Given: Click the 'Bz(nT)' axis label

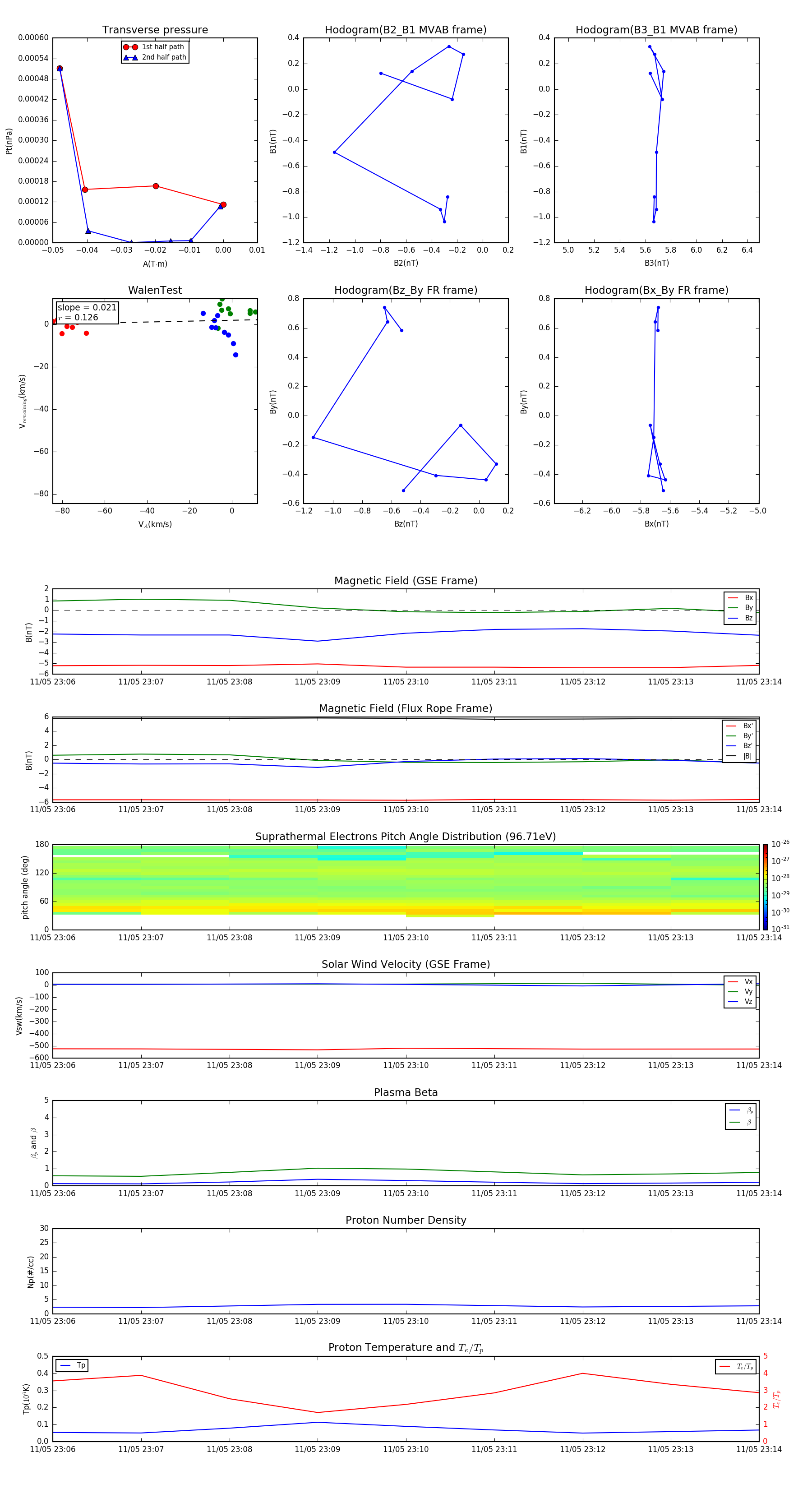Looking at the screenshot, I should pyautogui.click(x=406, y=524).
